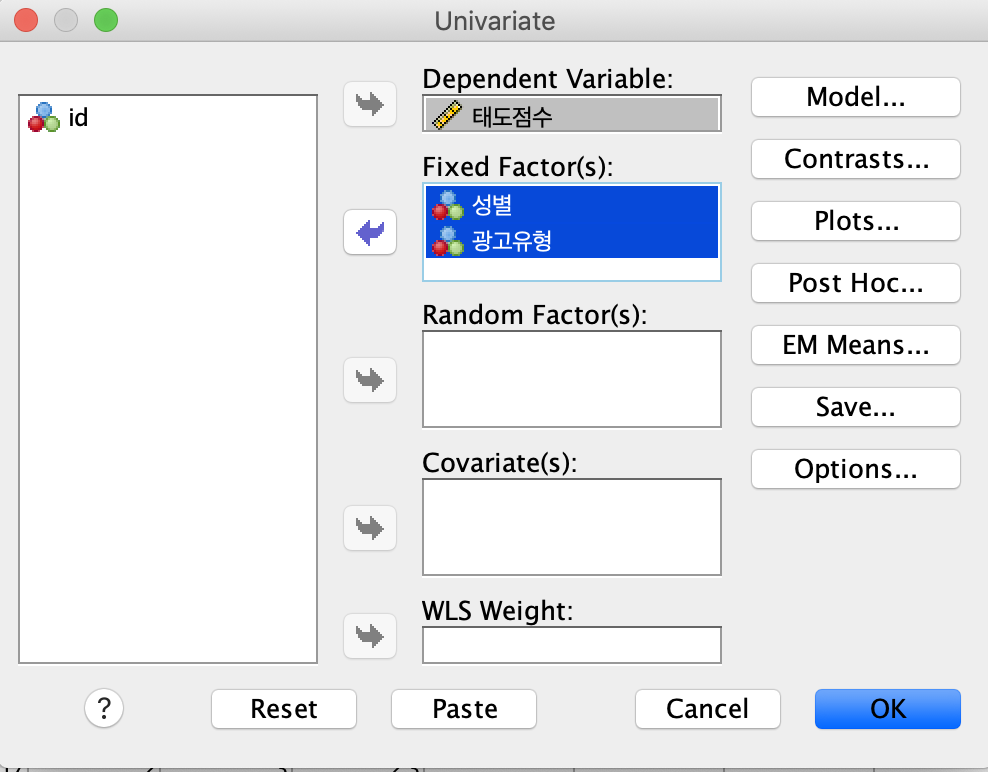Image resolution: width=988 pixels, height=772 pixels.
Task: Confirm the analysis with OK
Action: point(887,709)
